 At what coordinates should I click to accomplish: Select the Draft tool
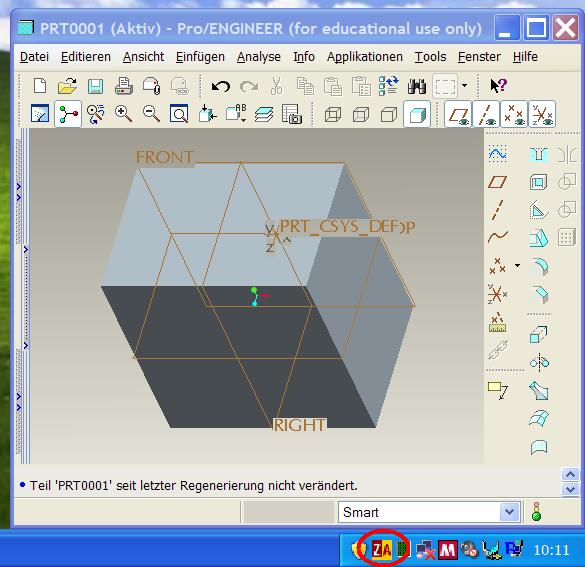pos(539,238)
